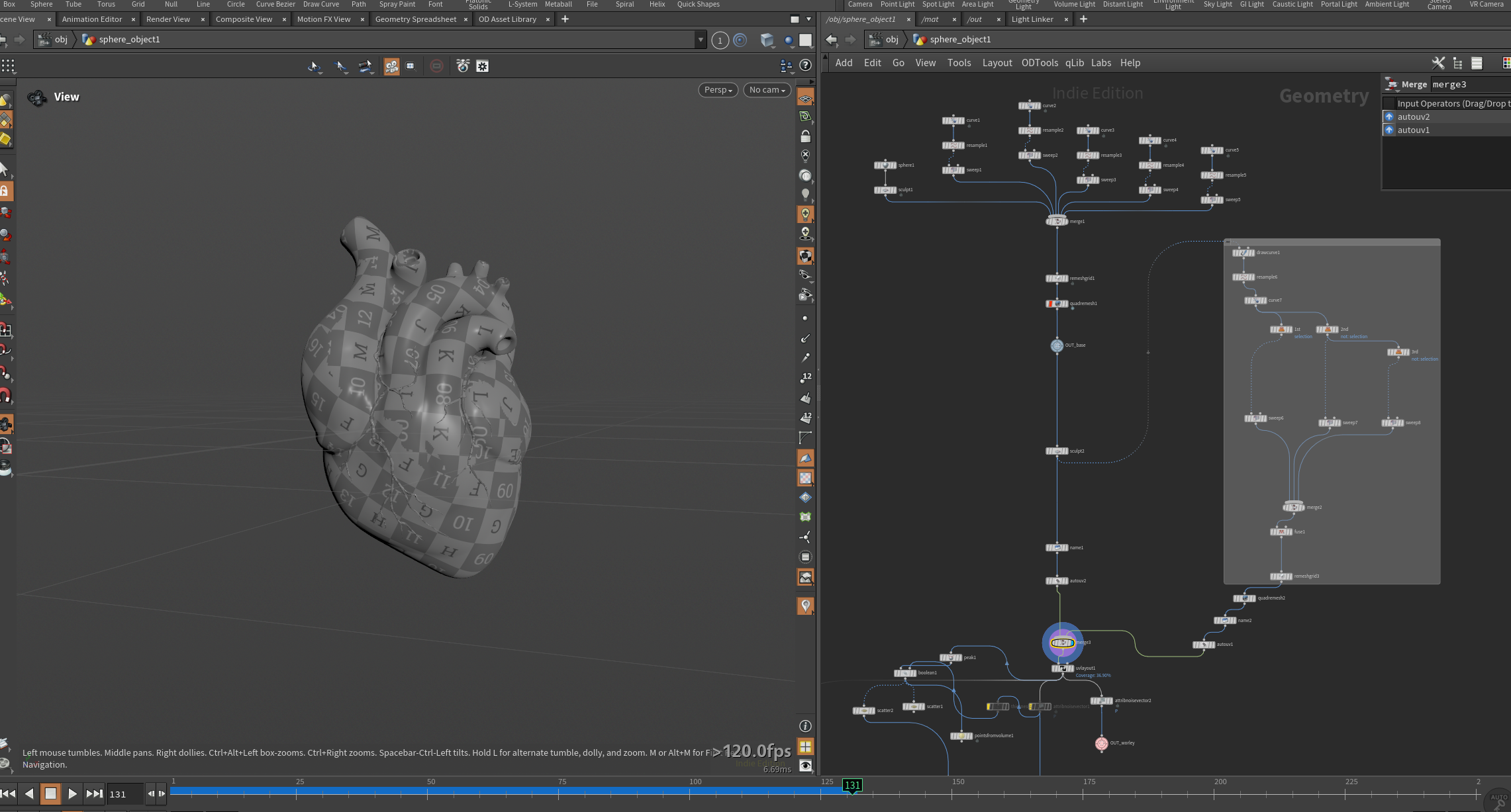The width and height of the screenshot is (1511, 812).
Task: Click the cube icon in scene path bar
Action: (x=767, y=40)
